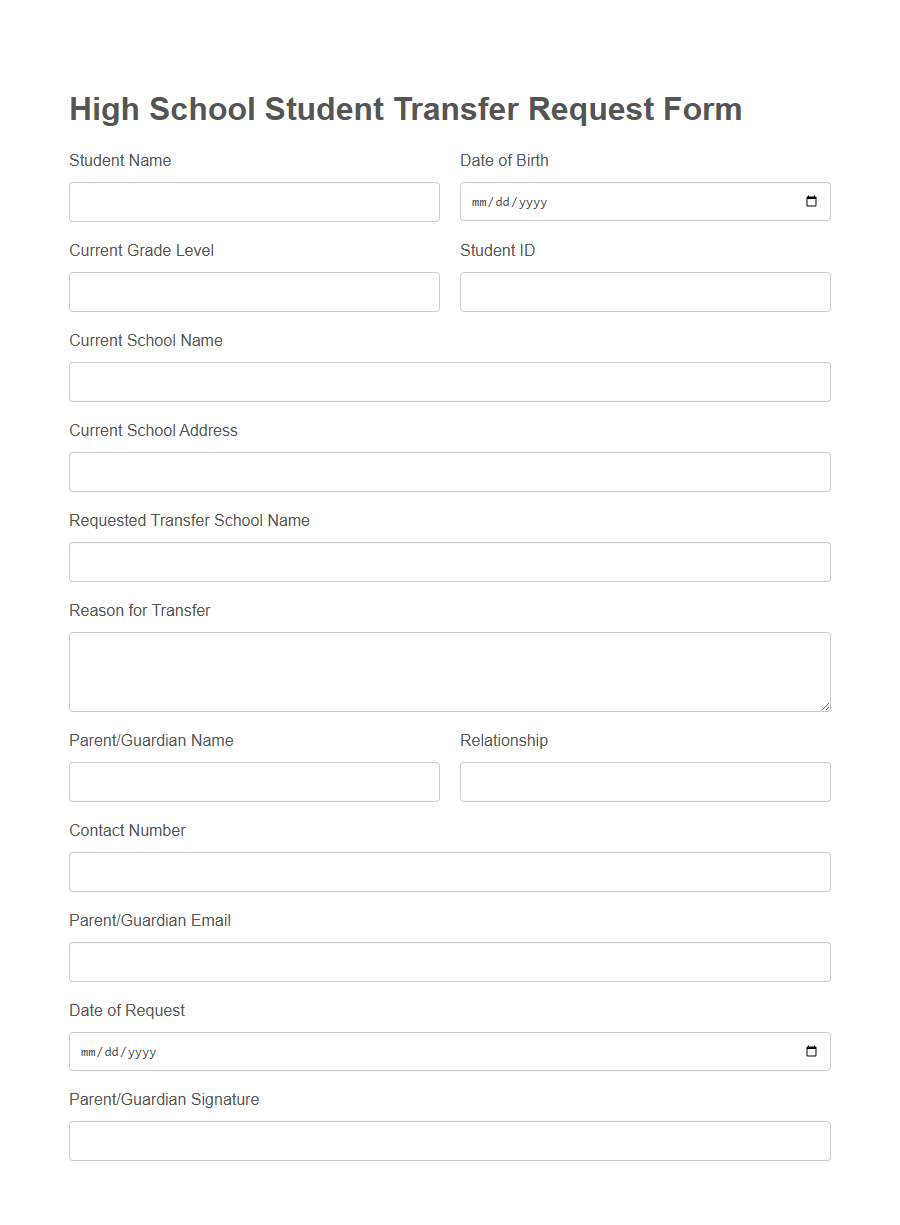Click inside the Current School Address box
Viewport: 900px width, 1225px height.
[x=449, y=471]
